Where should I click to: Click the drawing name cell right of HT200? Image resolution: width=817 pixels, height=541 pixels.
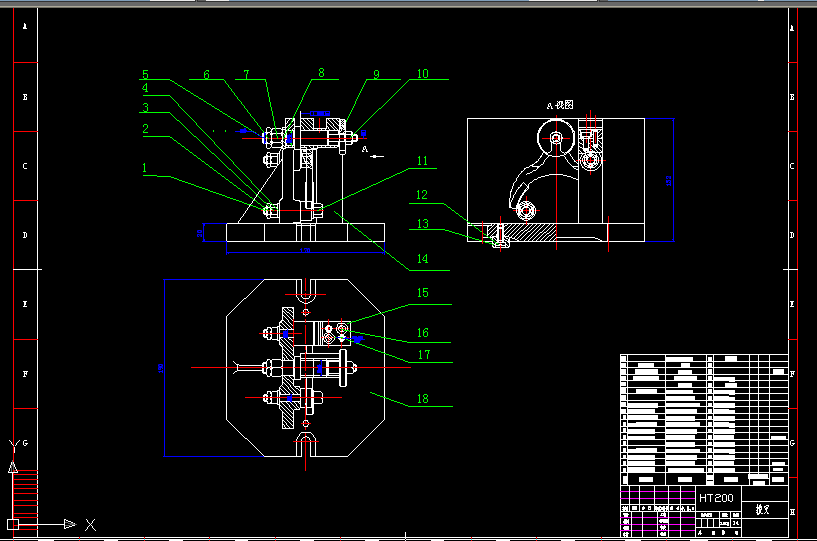click(761, 508)
